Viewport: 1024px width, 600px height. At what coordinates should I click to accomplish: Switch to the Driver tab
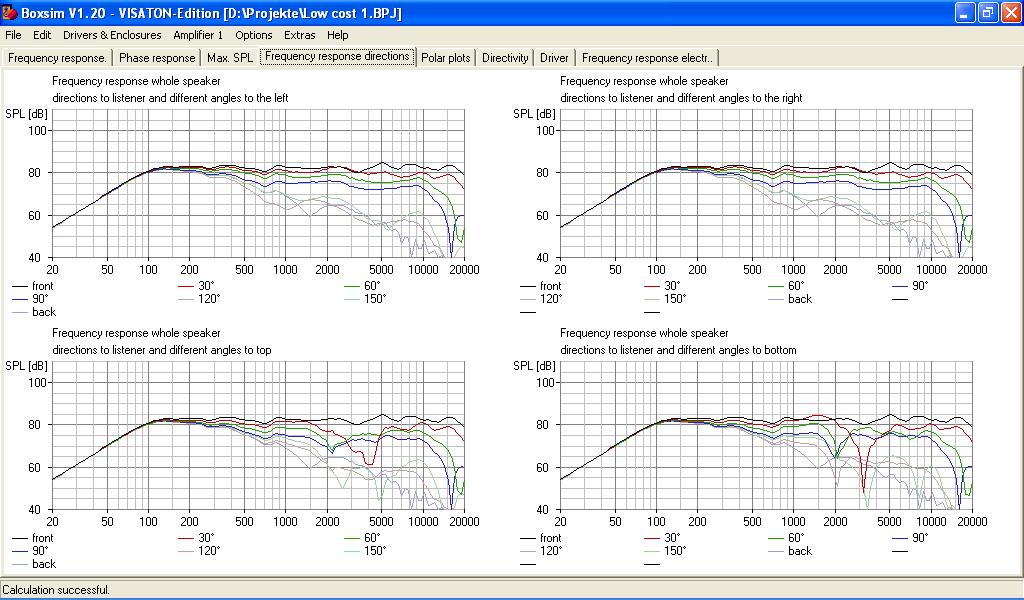point(554,58)
